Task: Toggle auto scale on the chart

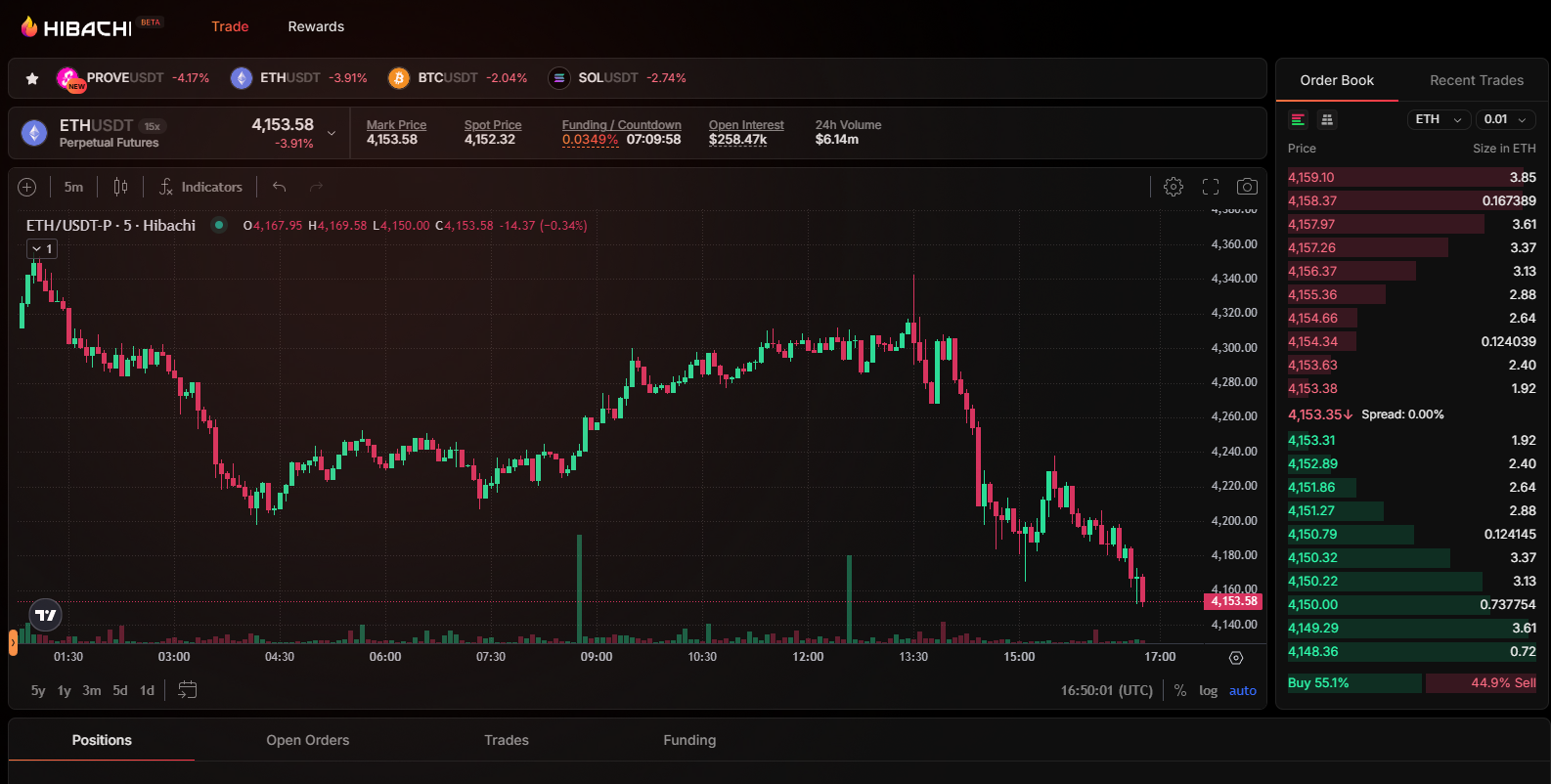Action: tap(1243, 690)
